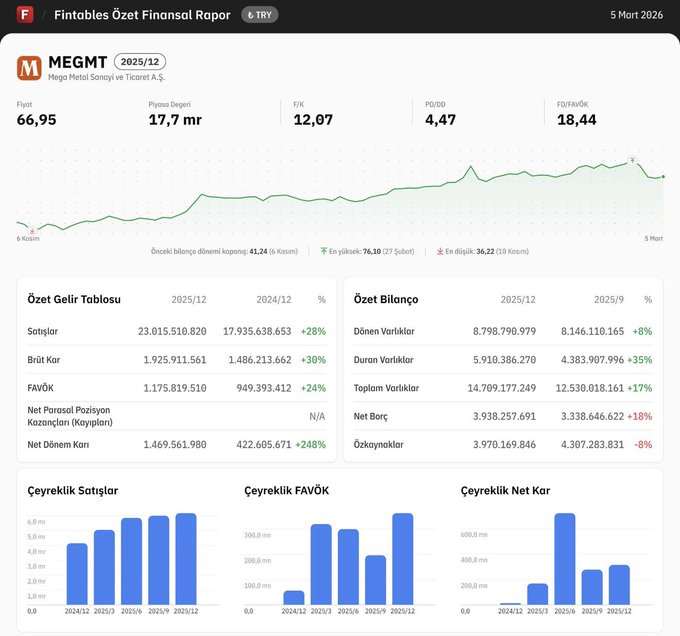This screenshot has width=680, height=636.
Task: Click the 6 Kasım chart start label
Action: (x=28, y=238)
